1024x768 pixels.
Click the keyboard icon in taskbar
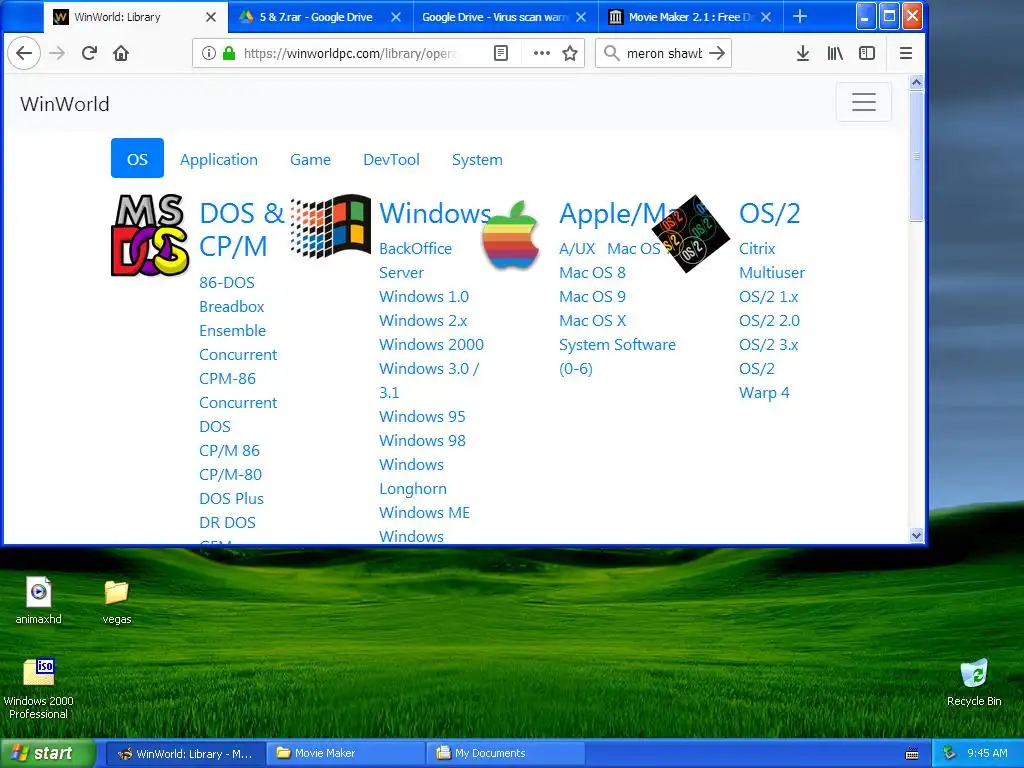coord(912,754)
